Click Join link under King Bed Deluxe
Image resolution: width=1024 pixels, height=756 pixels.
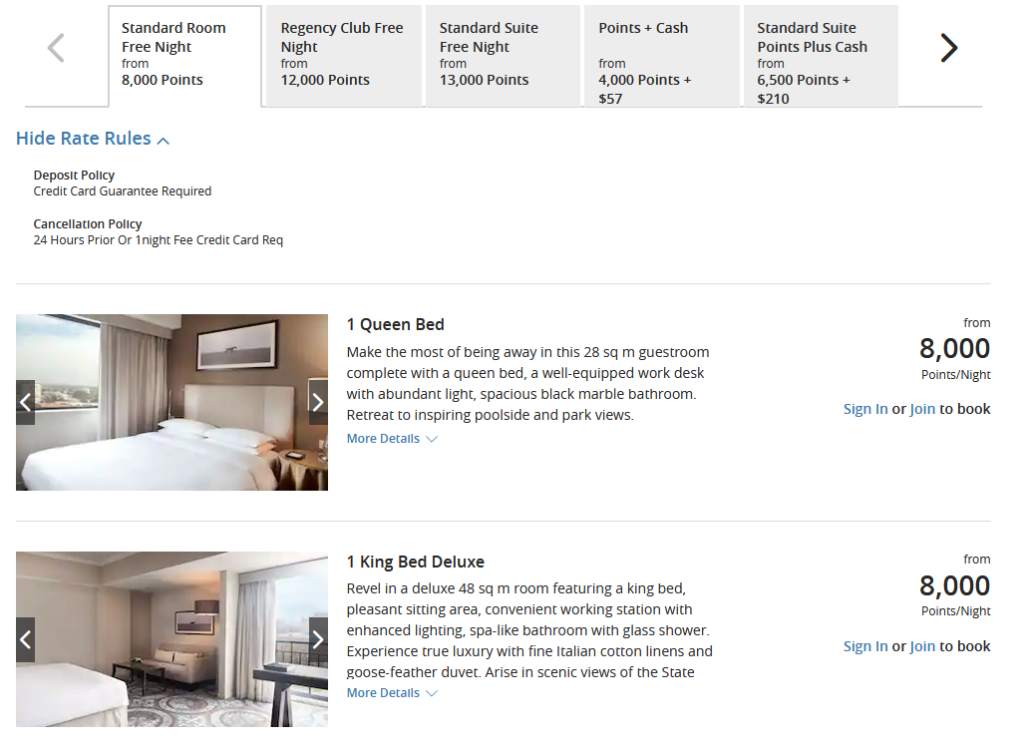pos(921,646)
